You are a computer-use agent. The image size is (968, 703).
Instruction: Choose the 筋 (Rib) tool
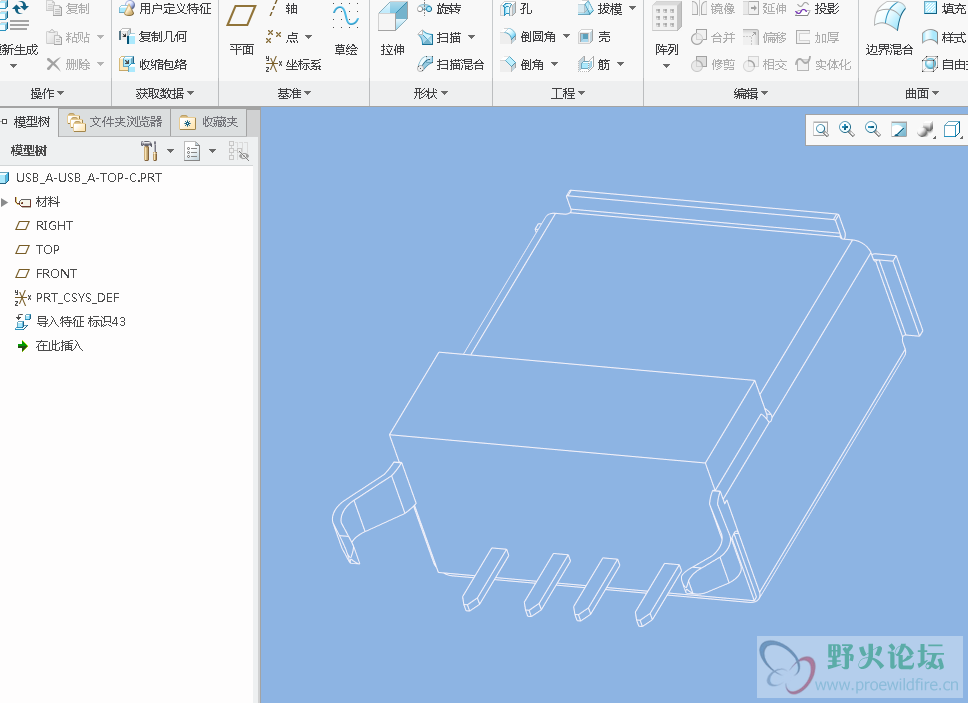tap(595, 64)
